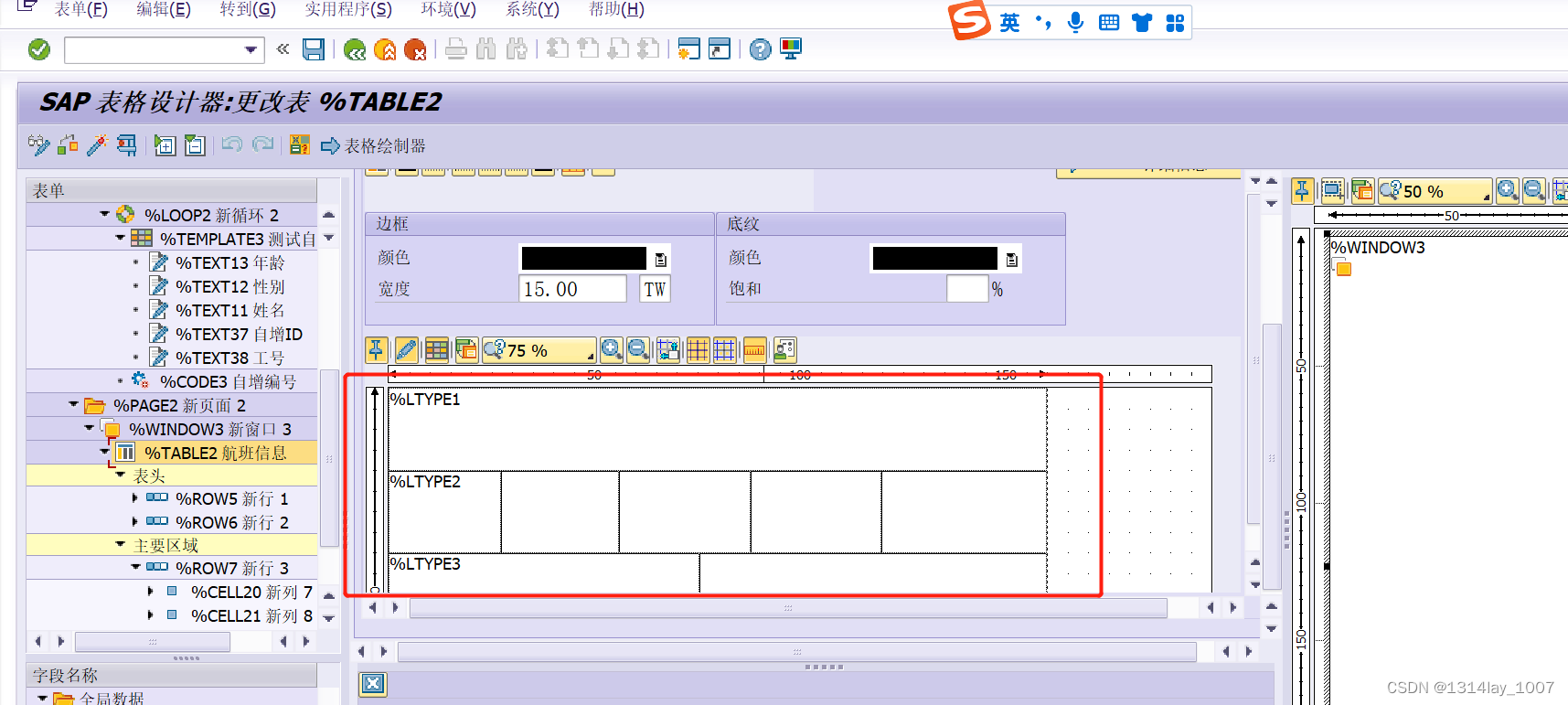Click the pencil Draw lines icon in the table painter

tap(407, 349)
